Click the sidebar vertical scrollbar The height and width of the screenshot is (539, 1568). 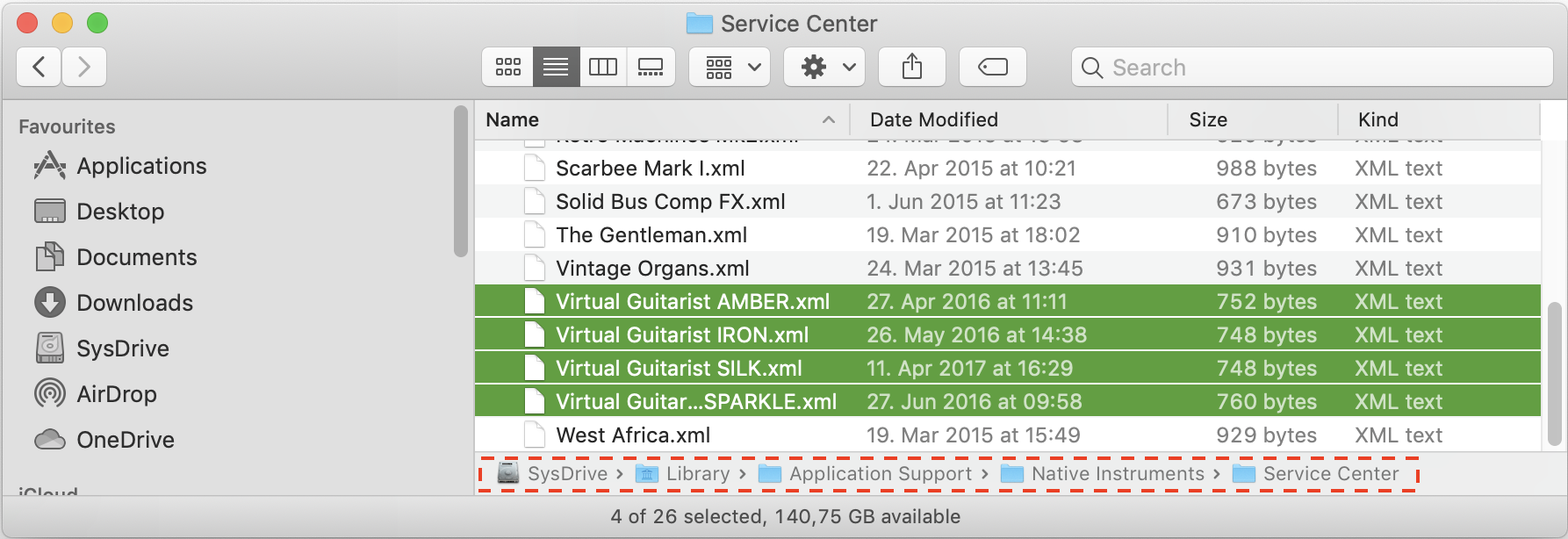click(x=461, y=182)
